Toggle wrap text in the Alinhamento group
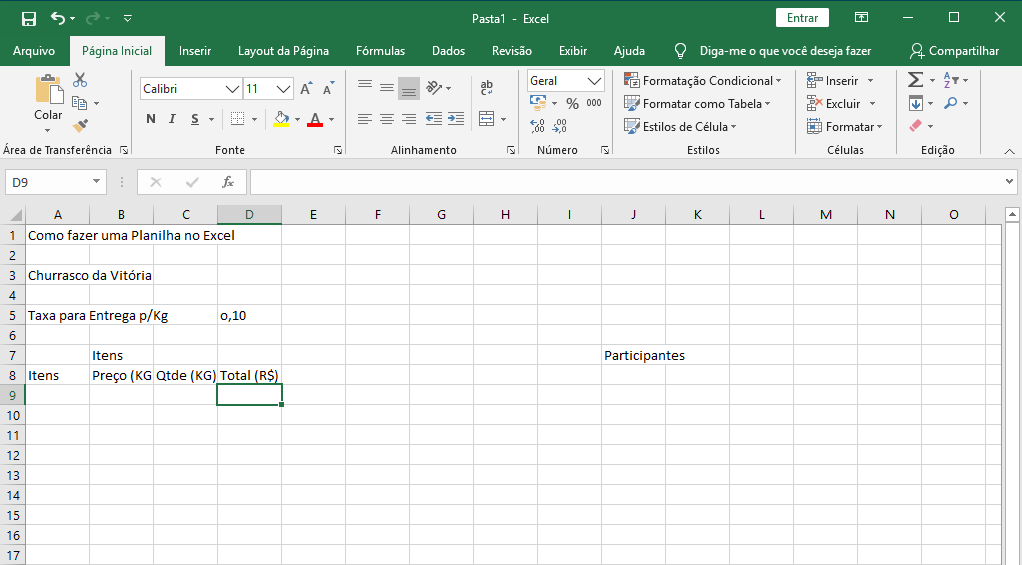 [x=487, y=88]
